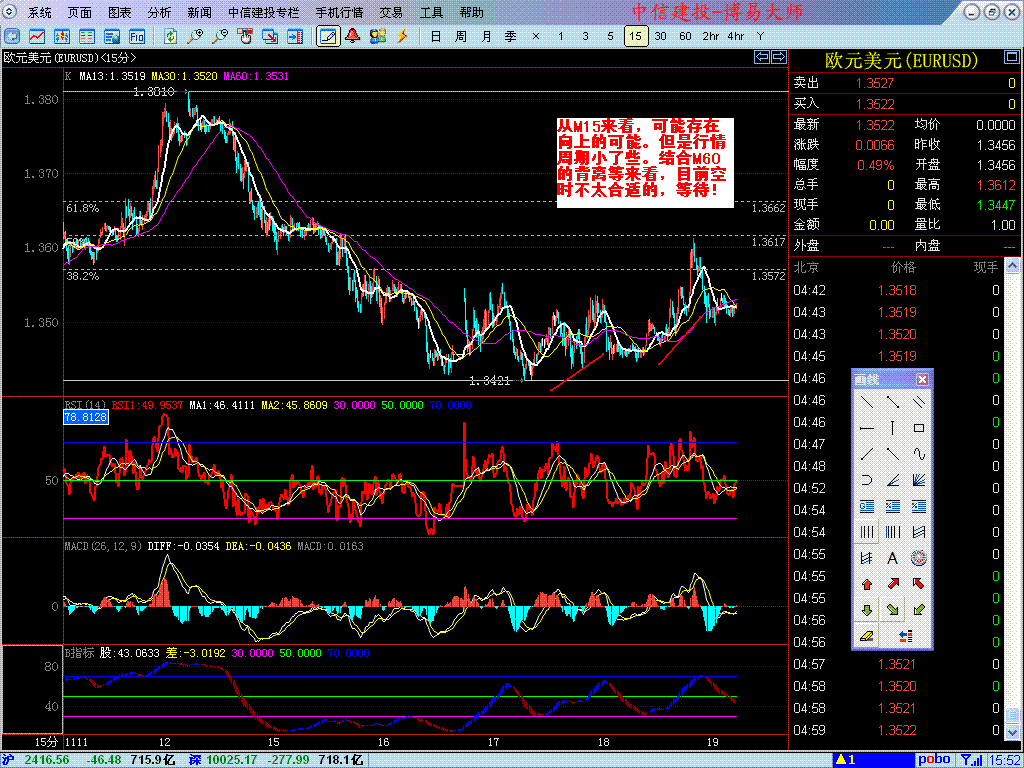This screenshot has width=1024, height=768.
Task: Switch to the 4hr period
Action: (x=736, y=36)
